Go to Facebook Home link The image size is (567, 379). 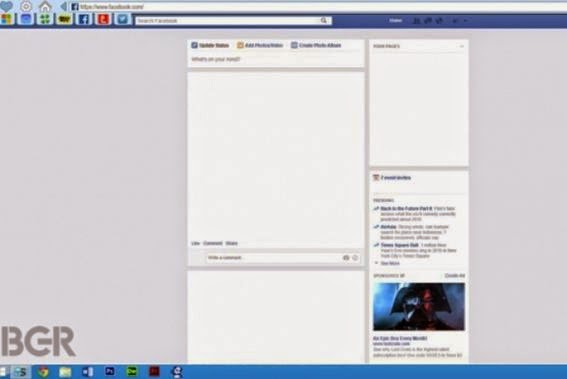tap(396, 21)
